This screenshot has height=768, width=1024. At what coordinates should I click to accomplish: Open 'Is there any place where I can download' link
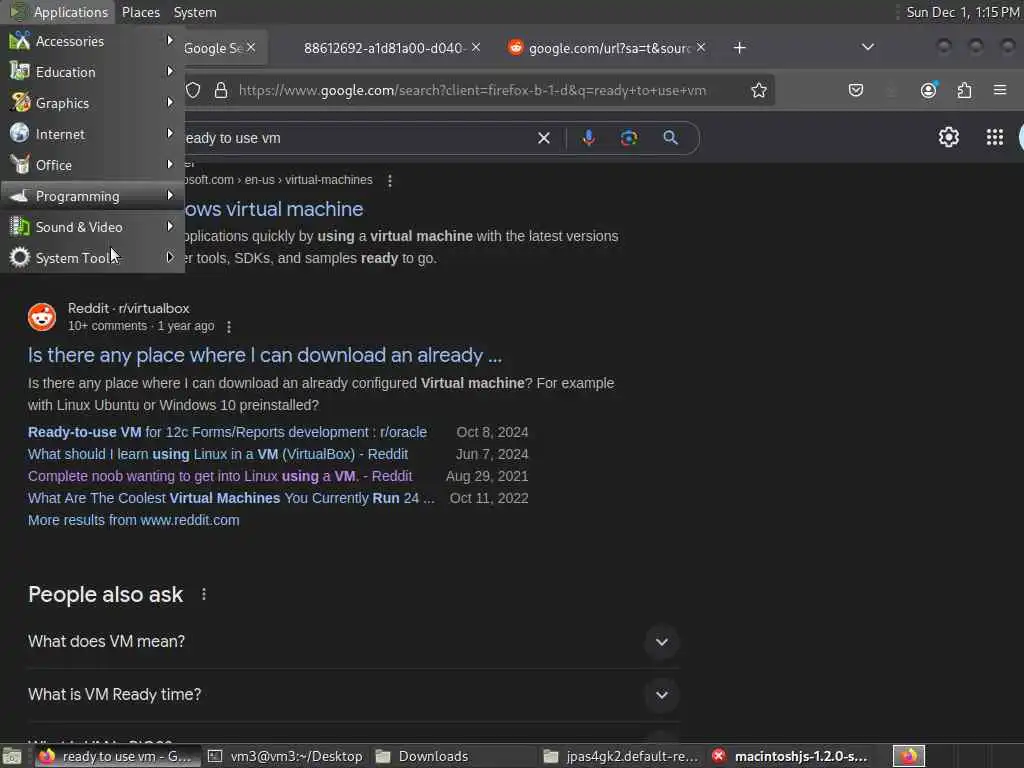265,355
